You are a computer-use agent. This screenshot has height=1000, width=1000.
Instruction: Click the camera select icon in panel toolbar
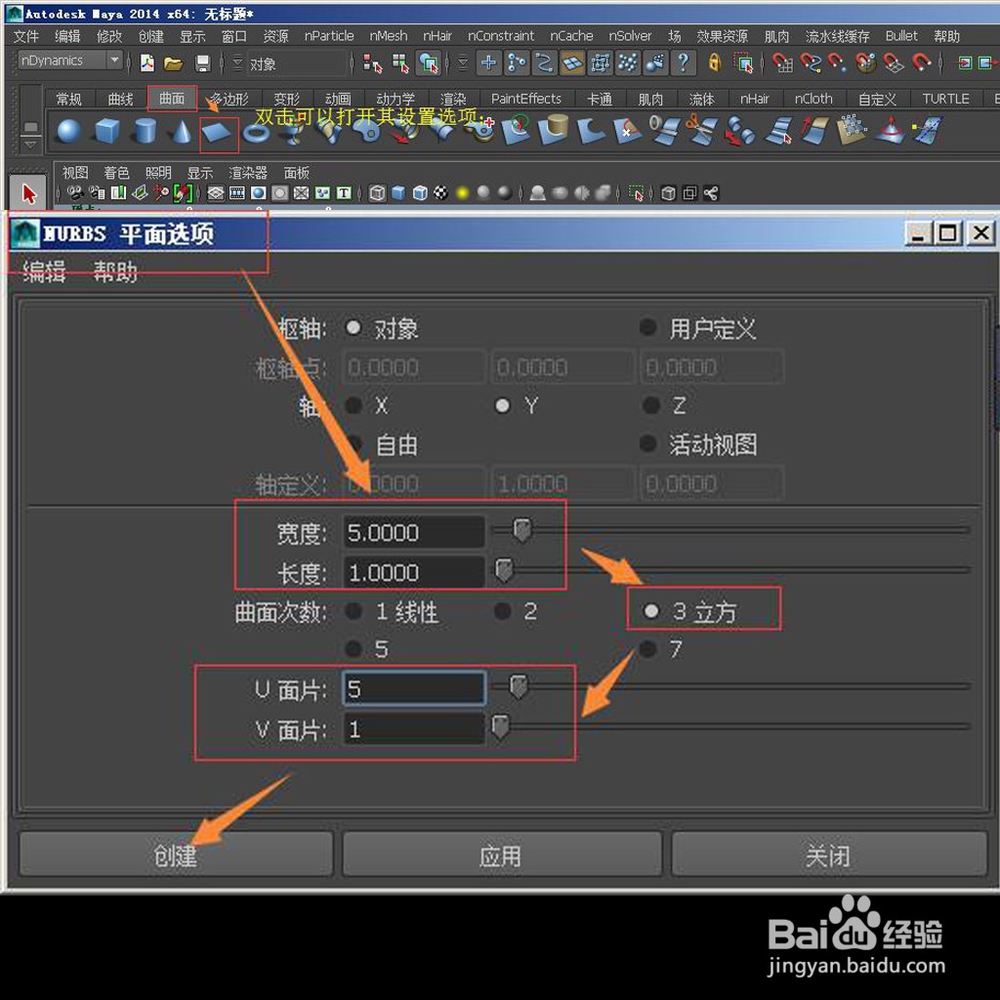75,193
